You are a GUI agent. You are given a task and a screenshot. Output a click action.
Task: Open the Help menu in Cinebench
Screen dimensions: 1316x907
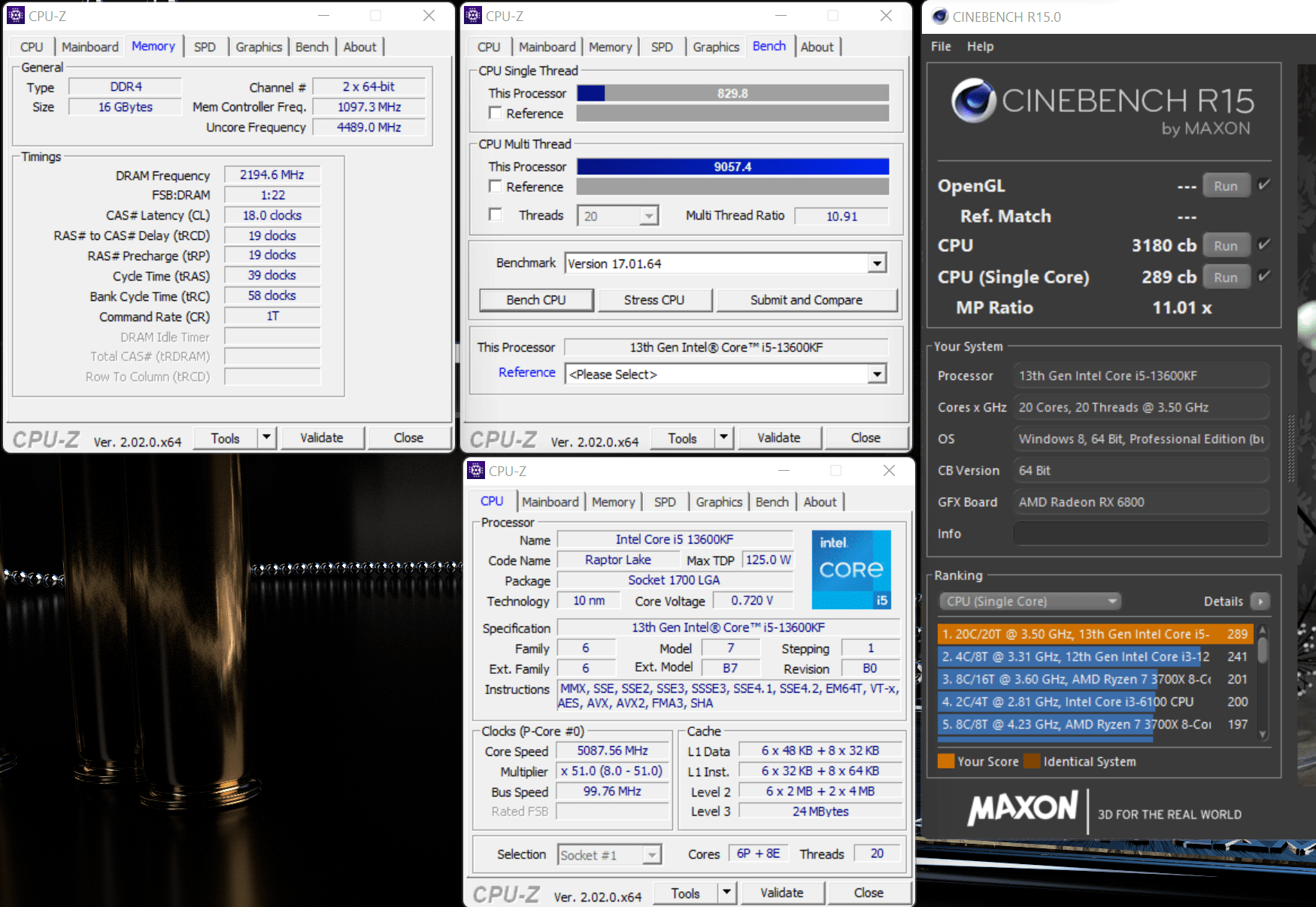point(980,46)
